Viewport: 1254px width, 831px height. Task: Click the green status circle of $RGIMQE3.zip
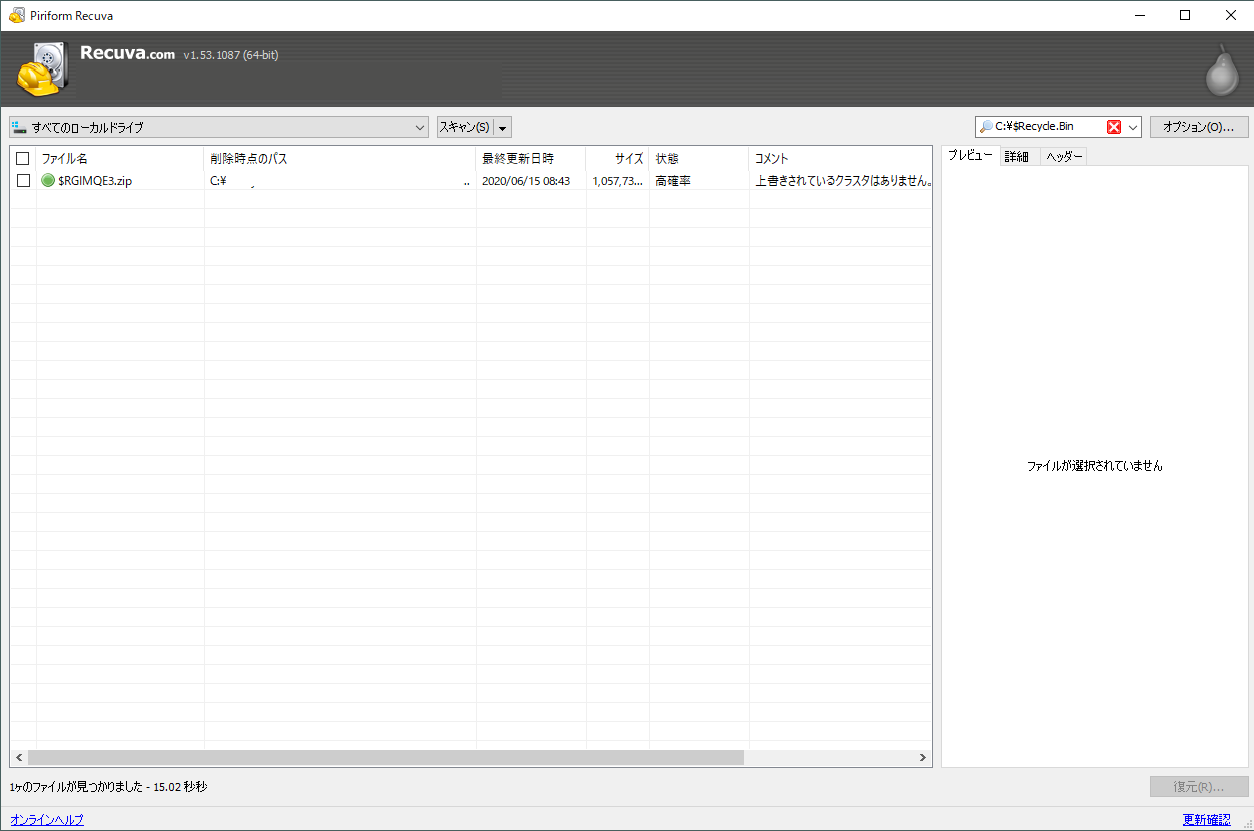coord(48,181)
